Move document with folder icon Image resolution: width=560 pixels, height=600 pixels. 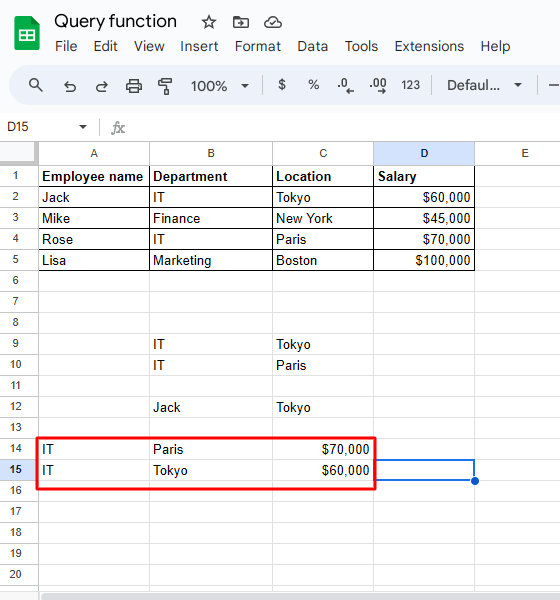point(241,22)
